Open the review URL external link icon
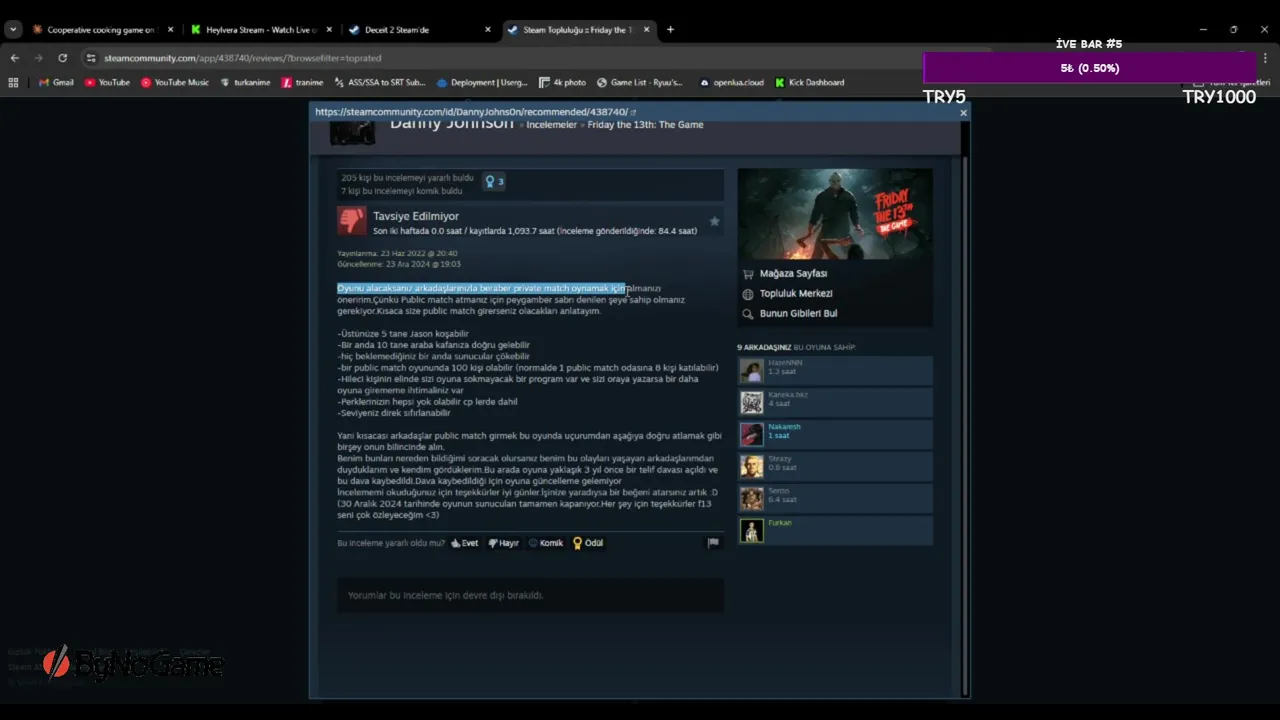The width and height of the screenshot is (1280, 720). tap(633, 113)
